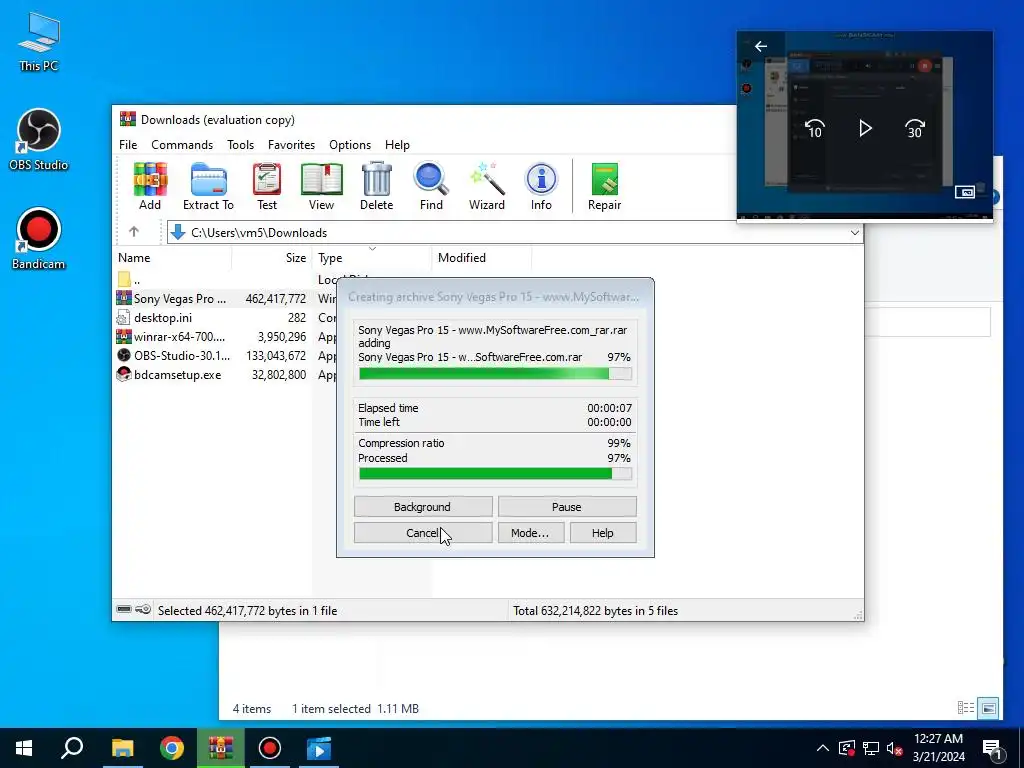Select the Bandicam desktop shortcut

39,239
